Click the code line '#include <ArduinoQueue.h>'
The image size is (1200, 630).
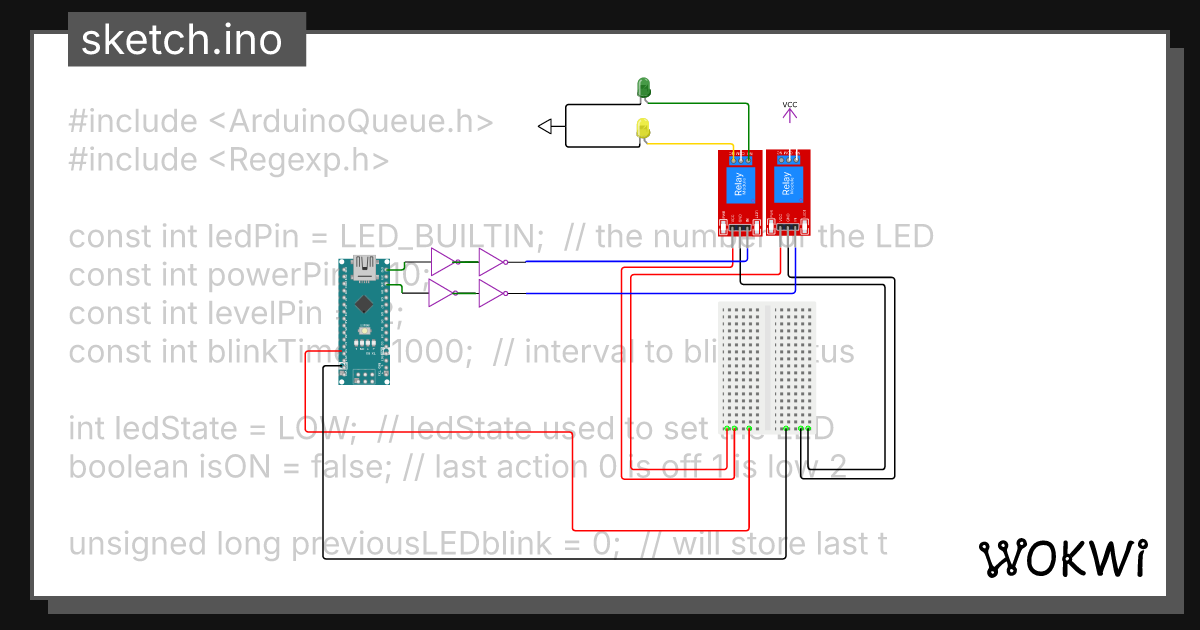pyautogui.click(x=281, y=121)
